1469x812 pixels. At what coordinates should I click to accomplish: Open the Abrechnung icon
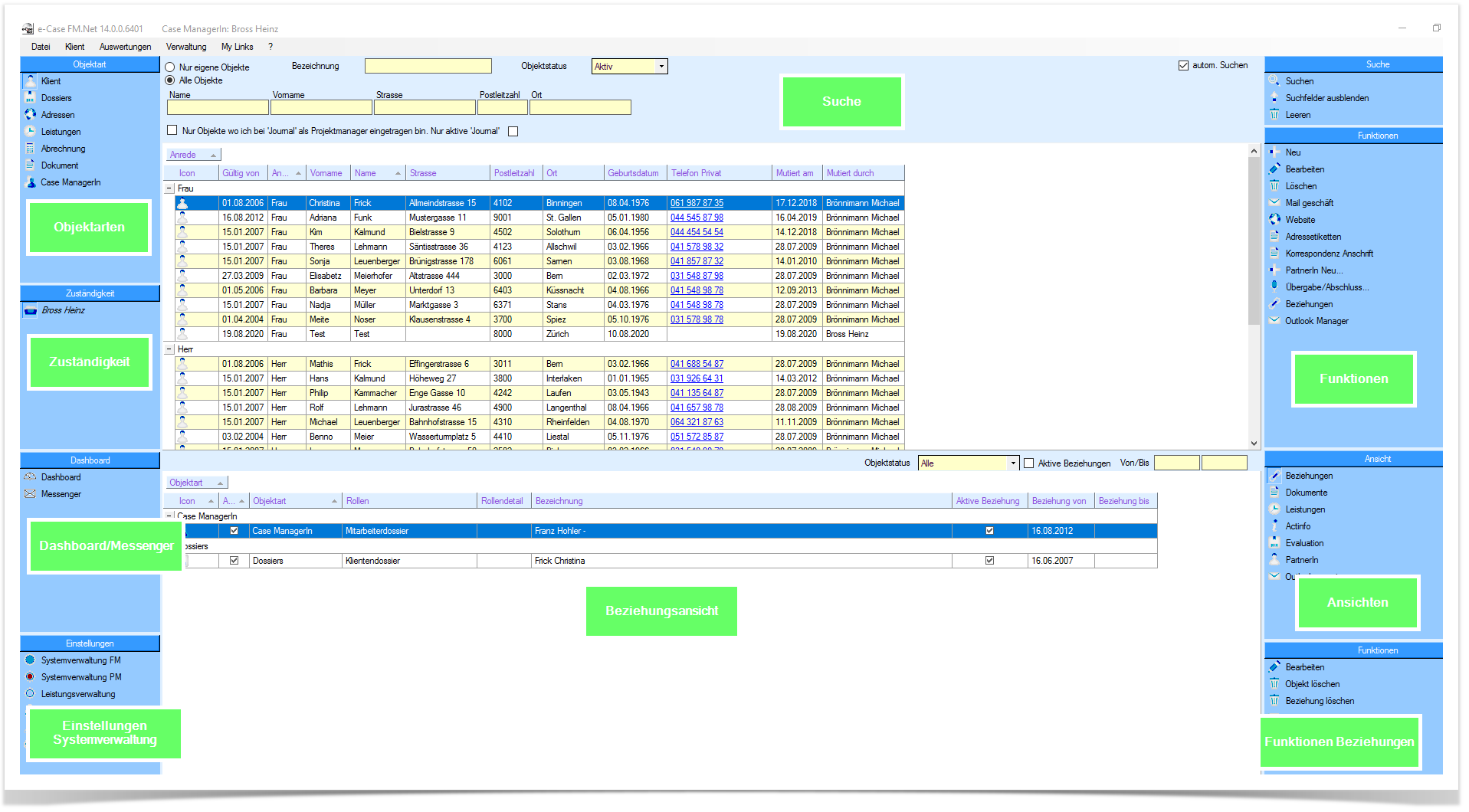(x=31, y=148)
